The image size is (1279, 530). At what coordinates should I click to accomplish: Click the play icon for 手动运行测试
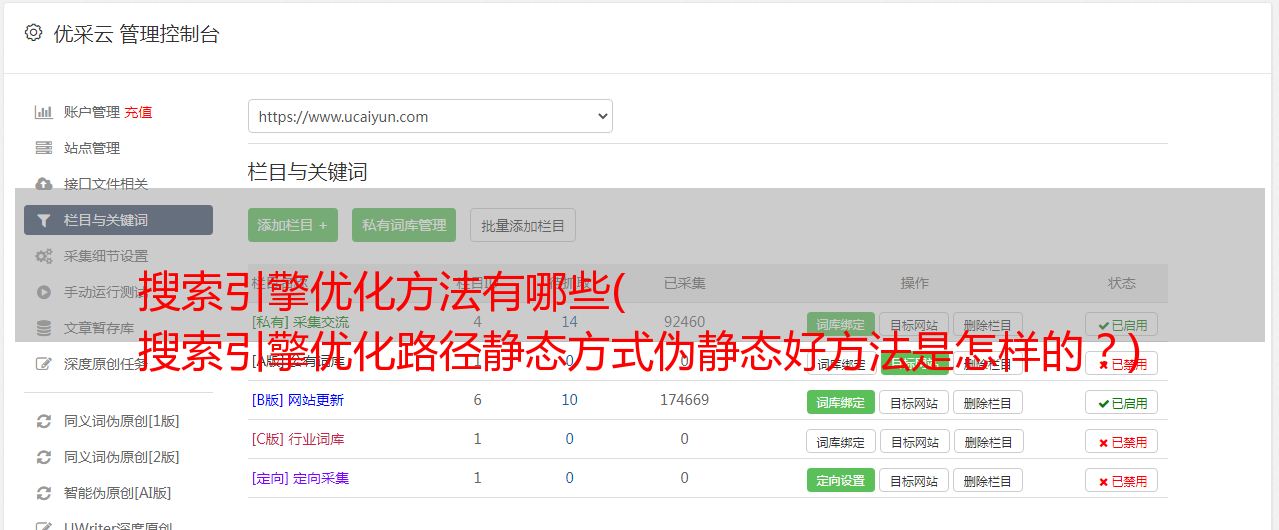point(43,292)
